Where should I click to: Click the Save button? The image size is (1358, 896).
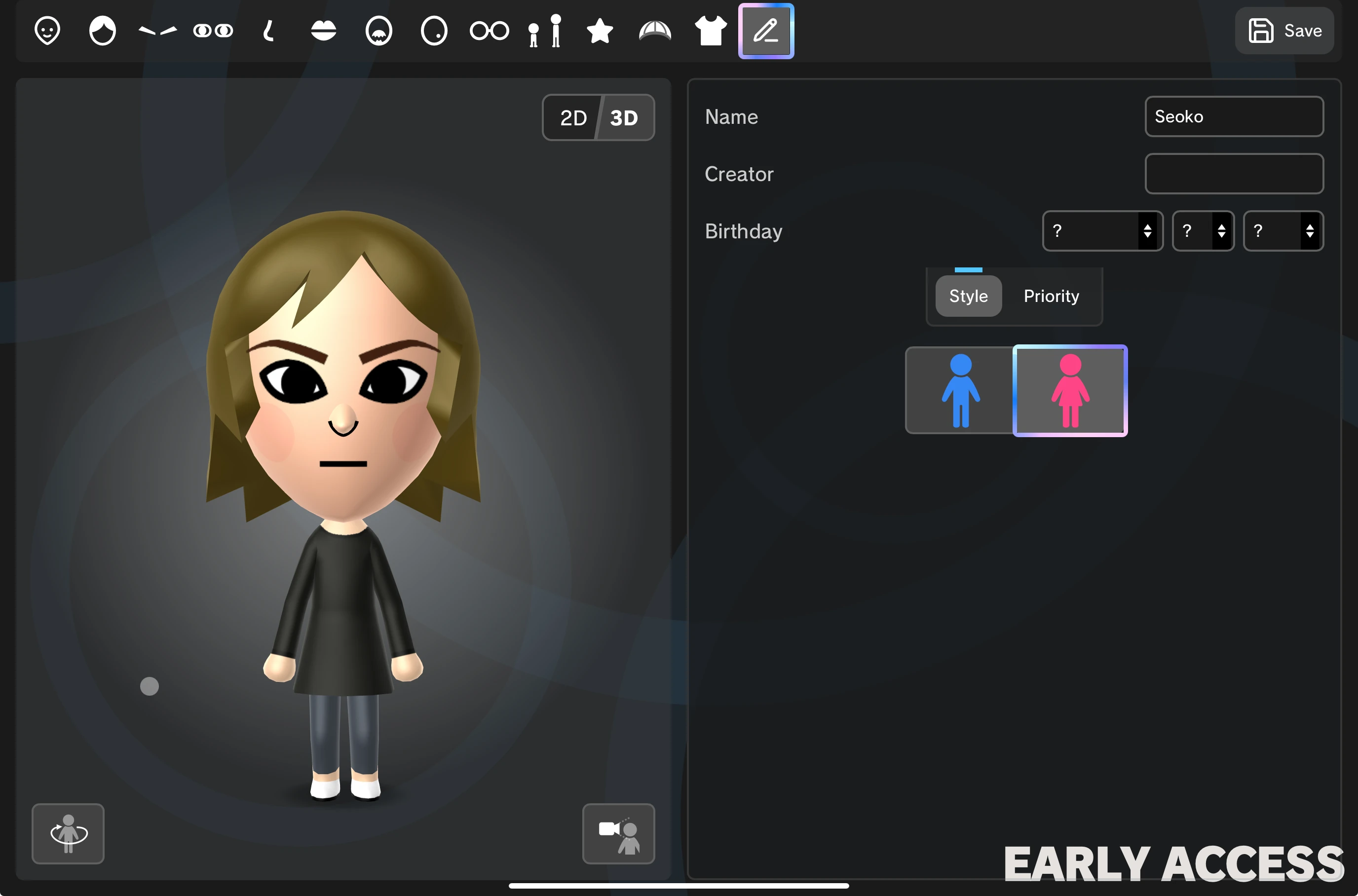pos(1284,31)
